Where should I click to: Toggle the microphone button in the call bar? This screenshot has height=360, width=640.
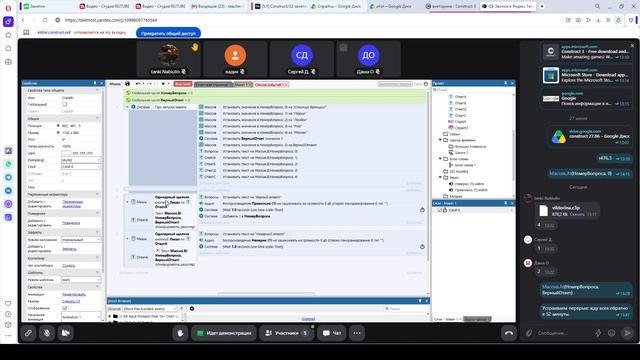[47, 333]
